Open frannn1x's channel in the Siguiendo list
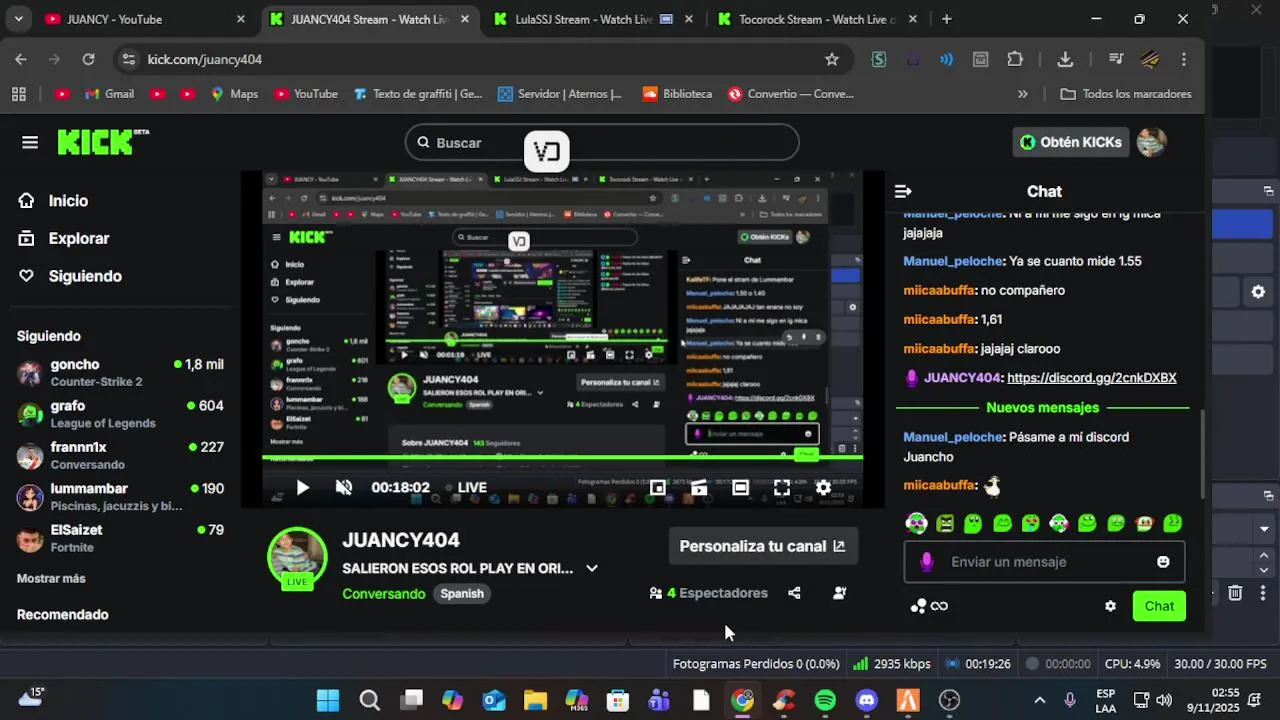 tap(120, 455)
